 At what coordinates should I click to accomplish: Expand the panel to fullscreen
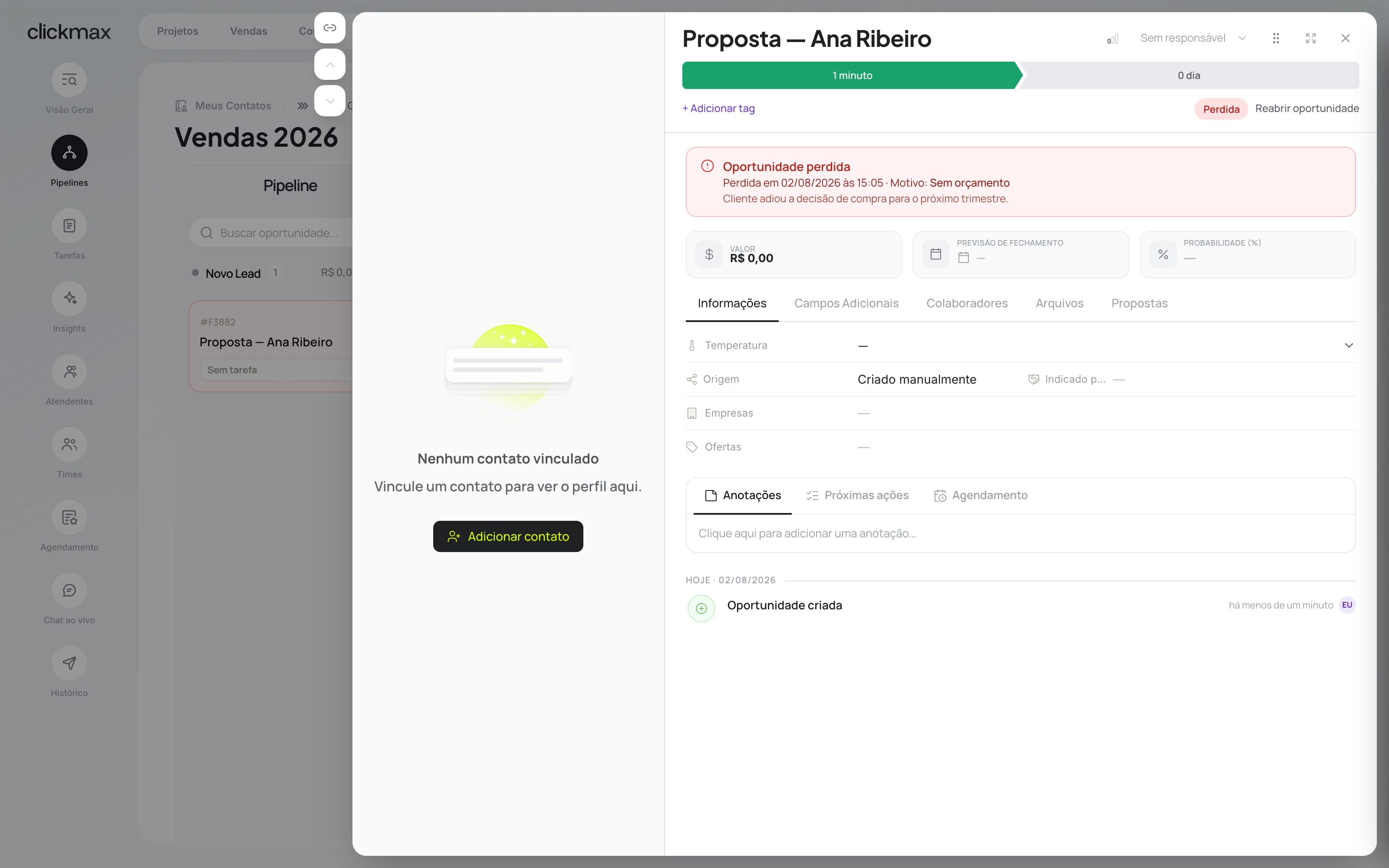click(x=1310, y=39)
